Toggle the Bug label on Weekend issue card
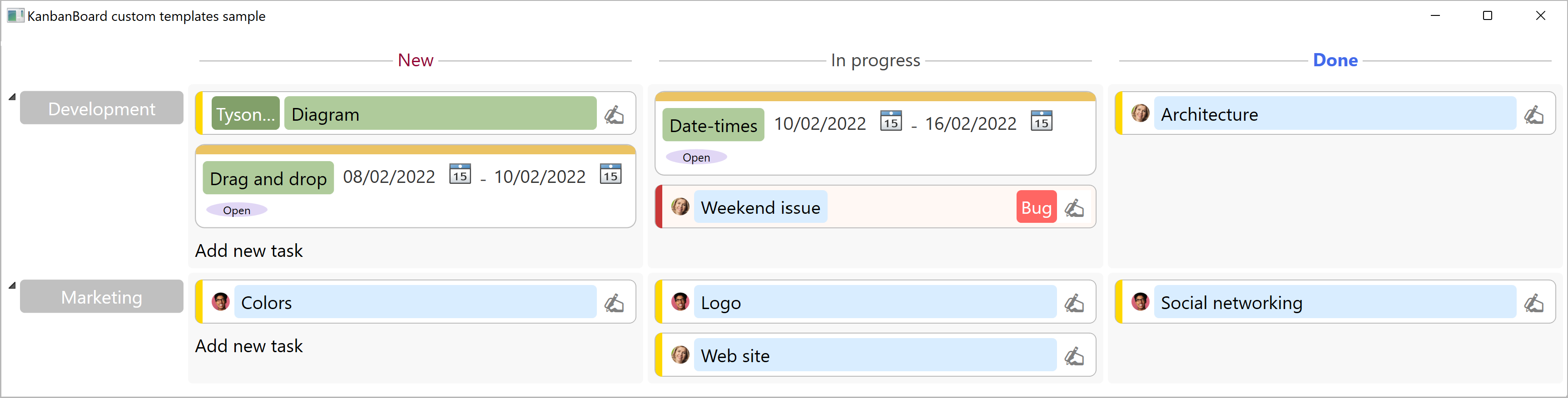Screen dimensions: 1568x398 (x=1036, y=207)
